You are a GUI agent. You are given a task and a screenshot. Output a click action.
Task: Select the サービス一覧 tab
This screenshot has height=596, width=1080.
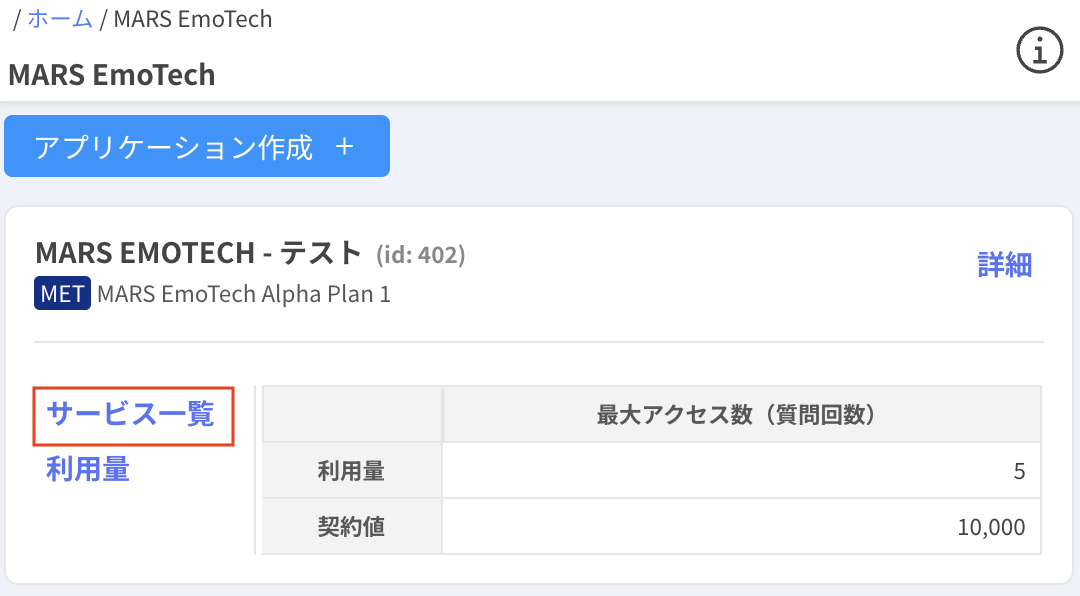point(131,415)
